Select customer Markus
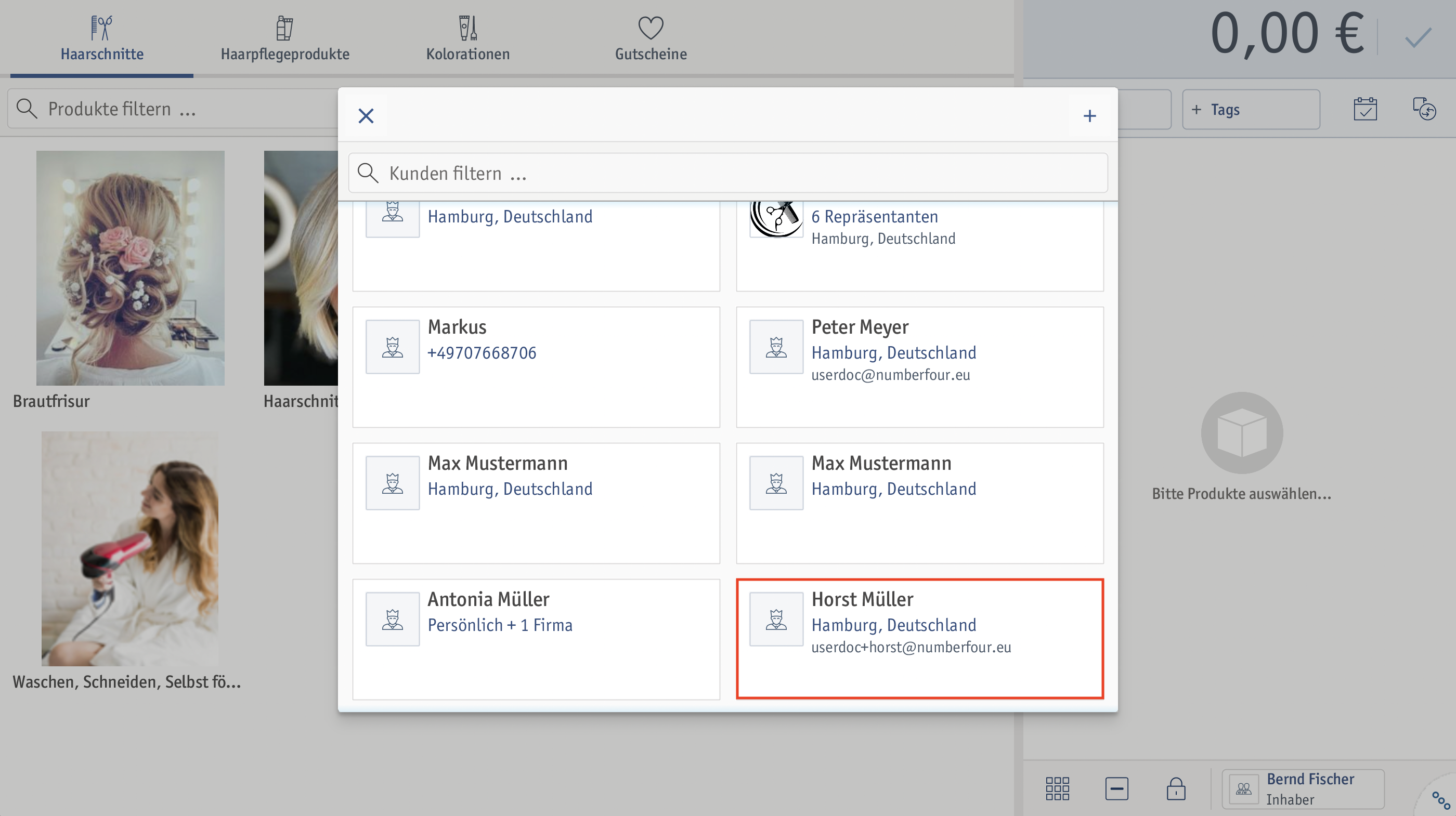The width and height of the screenshot is (1456, 816). (x=536, y=367)
